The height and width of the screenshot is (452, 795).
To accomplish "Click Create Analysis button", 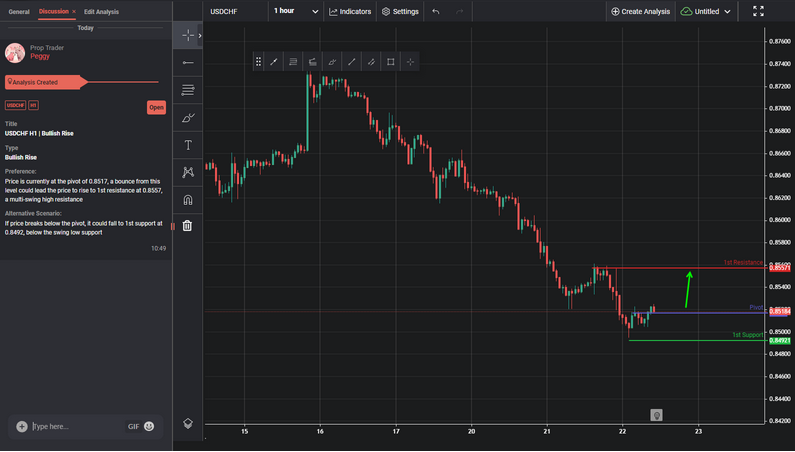I will (640, 11).
